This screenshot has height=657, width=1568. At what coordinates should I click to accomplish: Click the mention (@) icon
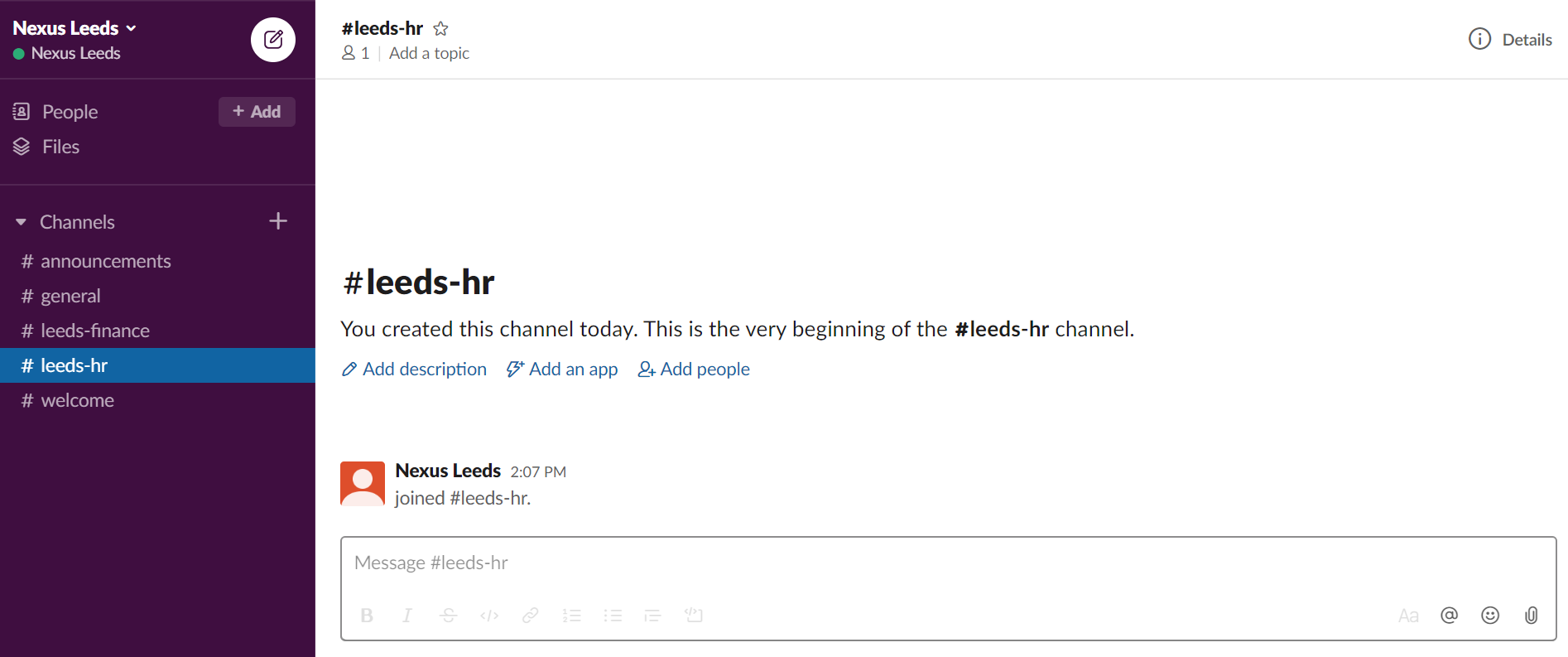coord(1449,615)
